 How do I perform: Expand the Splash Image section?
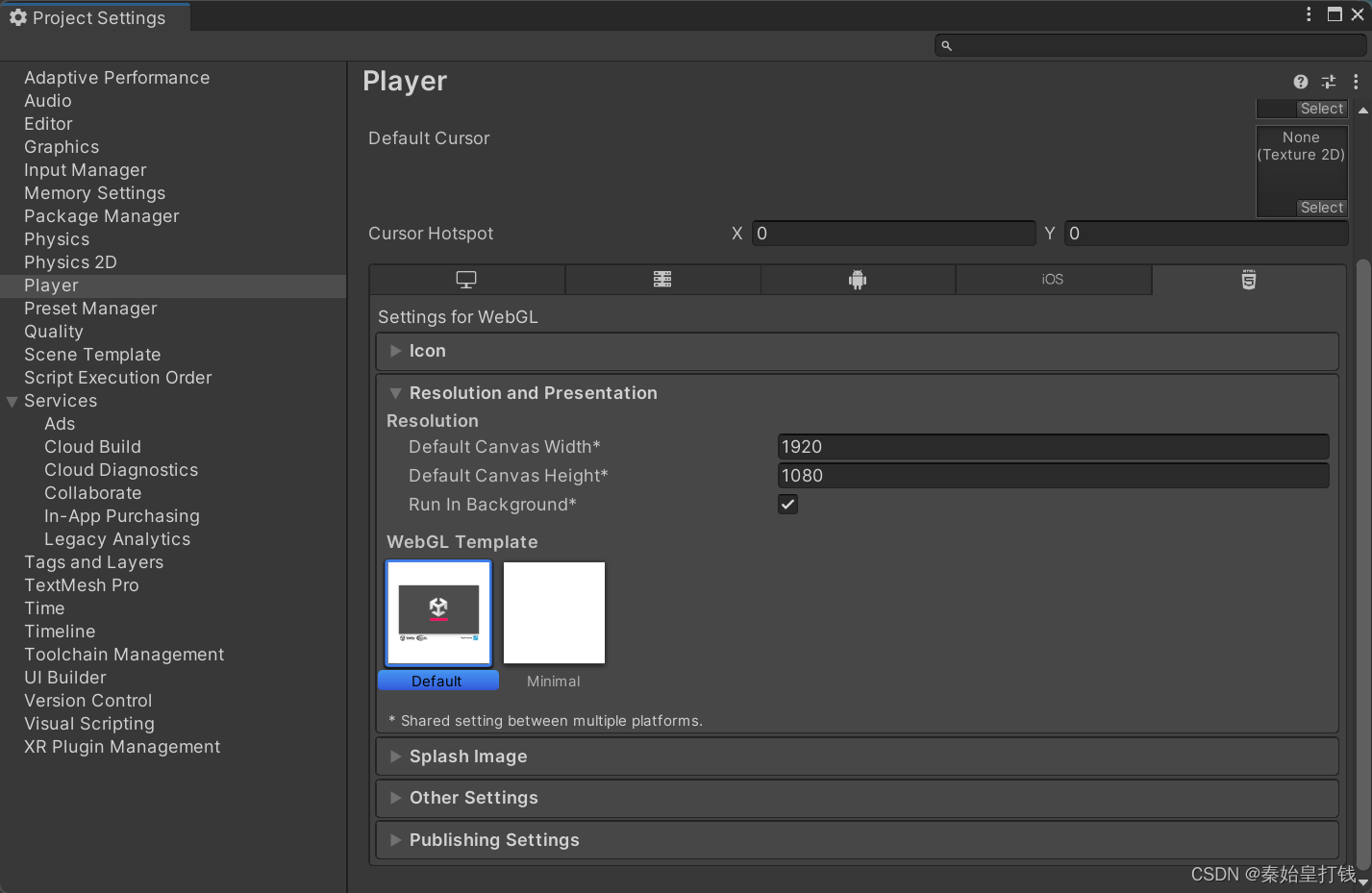point(857,757)
